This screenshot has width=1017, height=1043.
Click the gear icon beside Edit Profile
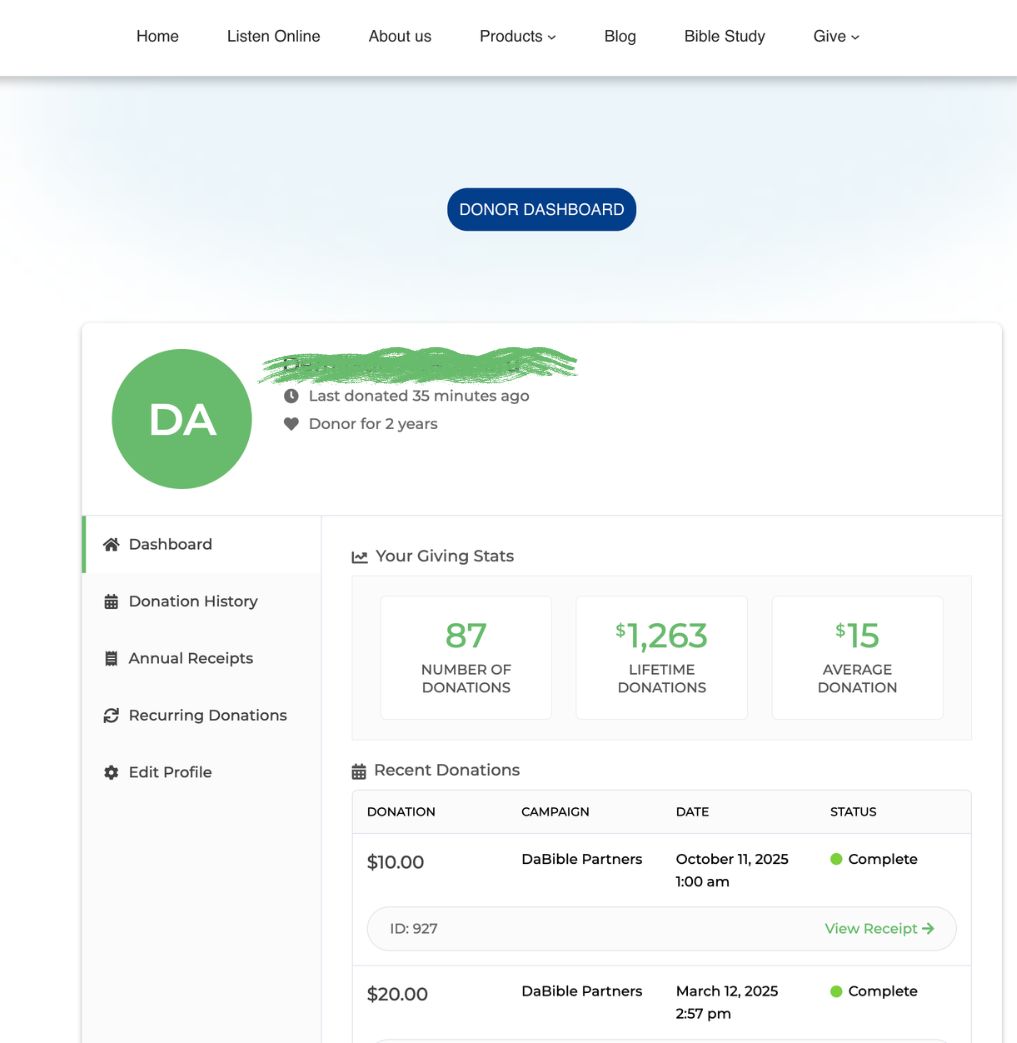tap(111, 773)
